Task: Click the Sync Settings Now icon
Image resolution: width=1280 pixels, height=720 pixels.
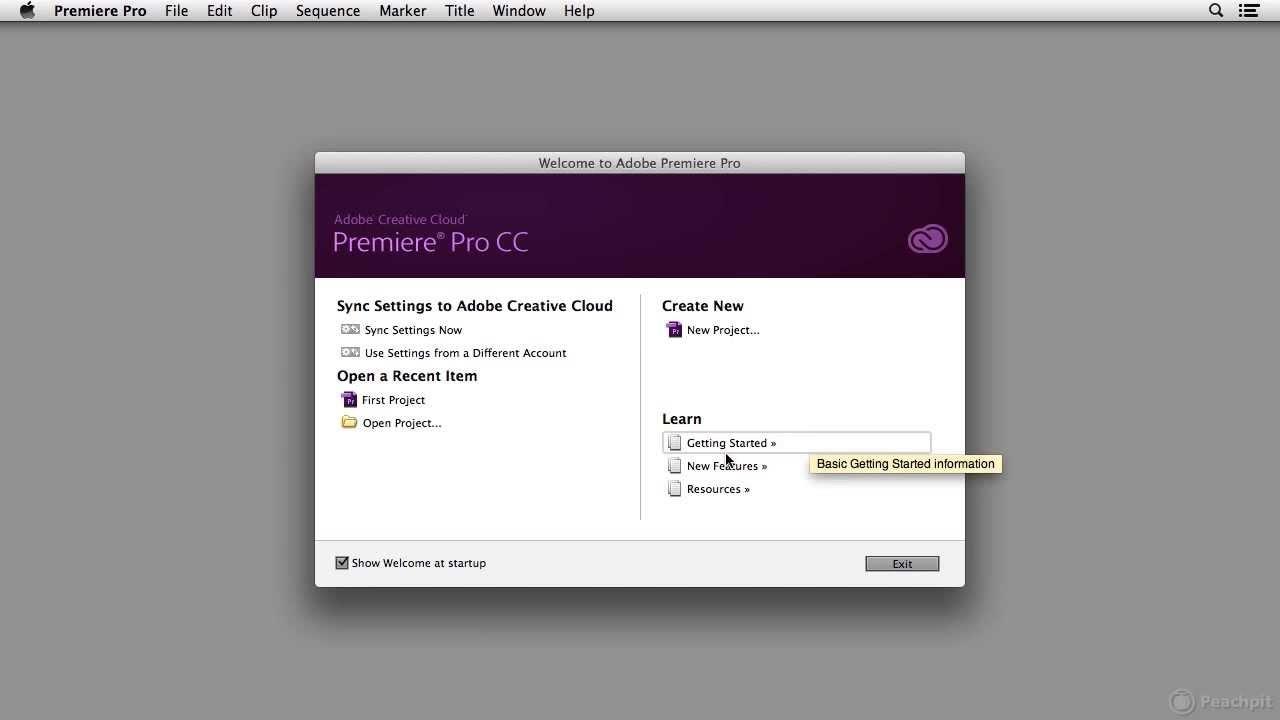Action: point(350,329)
